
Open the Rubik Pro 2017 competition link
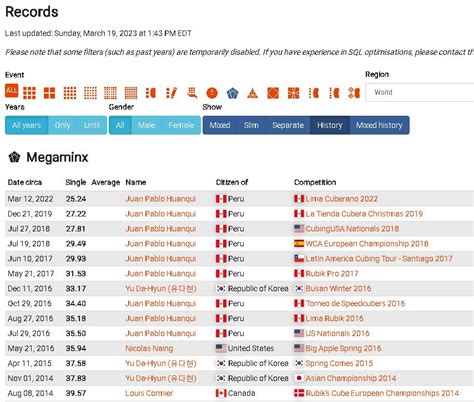pos(332,274)
